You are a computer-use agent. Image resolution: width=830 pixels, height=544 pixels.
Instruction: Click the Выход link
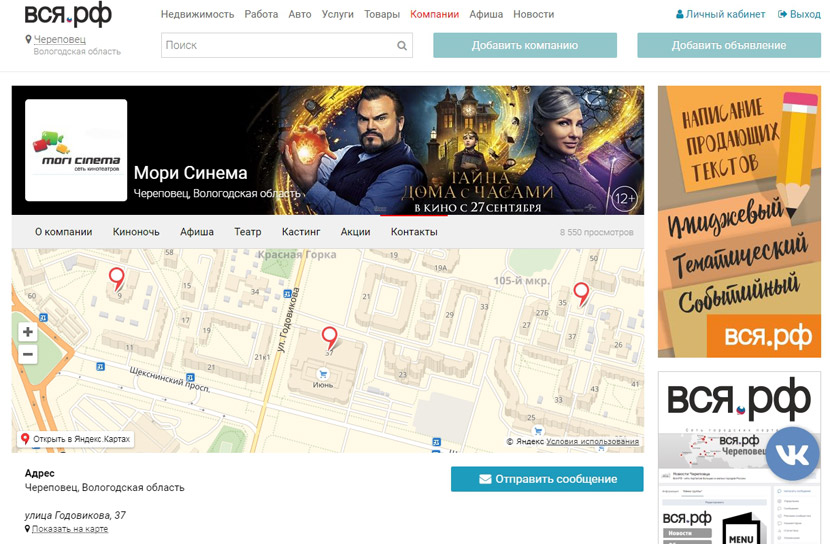(x=805, y=14)
